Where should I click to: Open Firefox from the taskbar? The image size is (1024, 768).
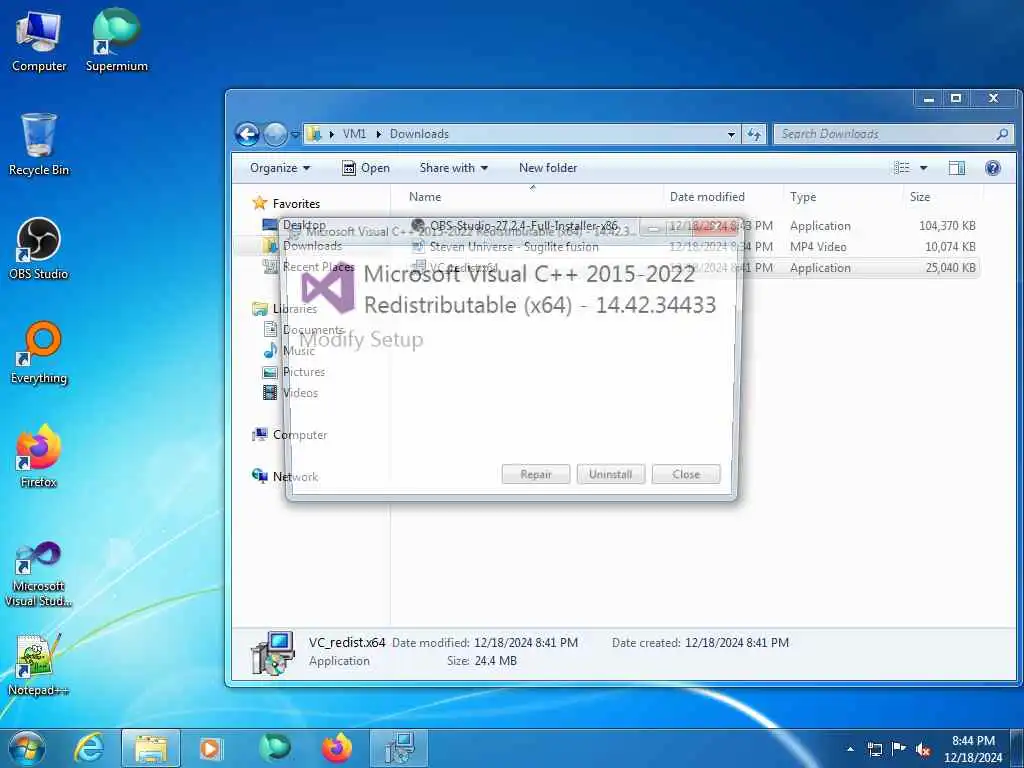pos(337,748)
